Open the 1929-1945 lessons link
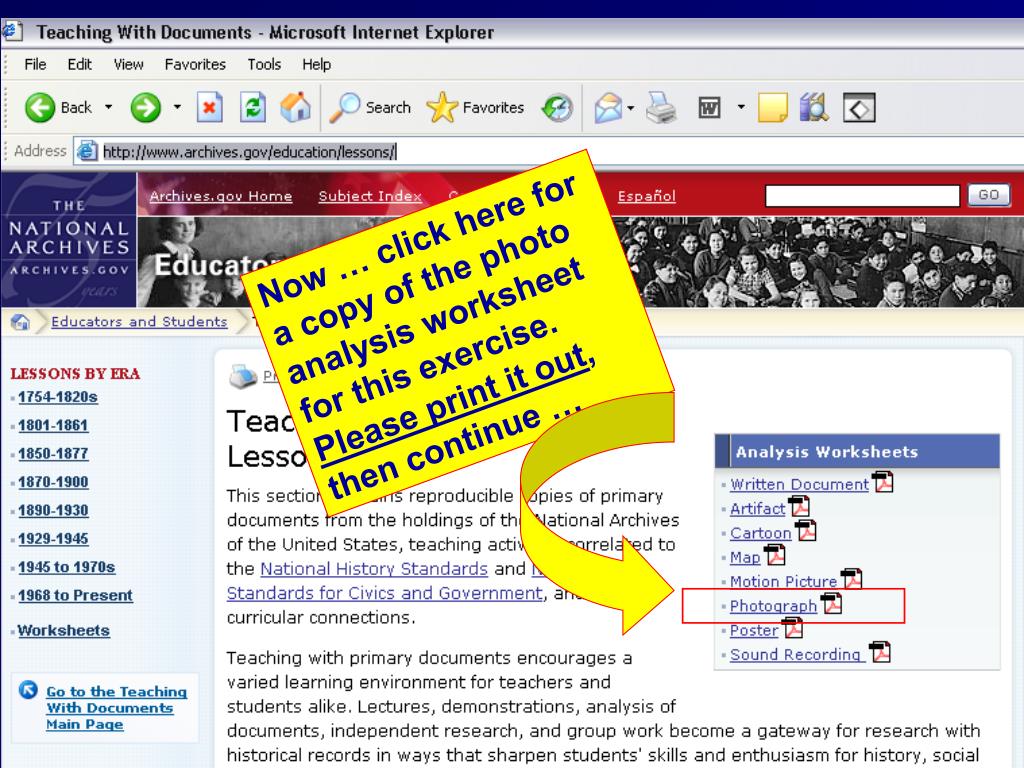This screenshot has width=1024, height=768. [x=53, y=539]
